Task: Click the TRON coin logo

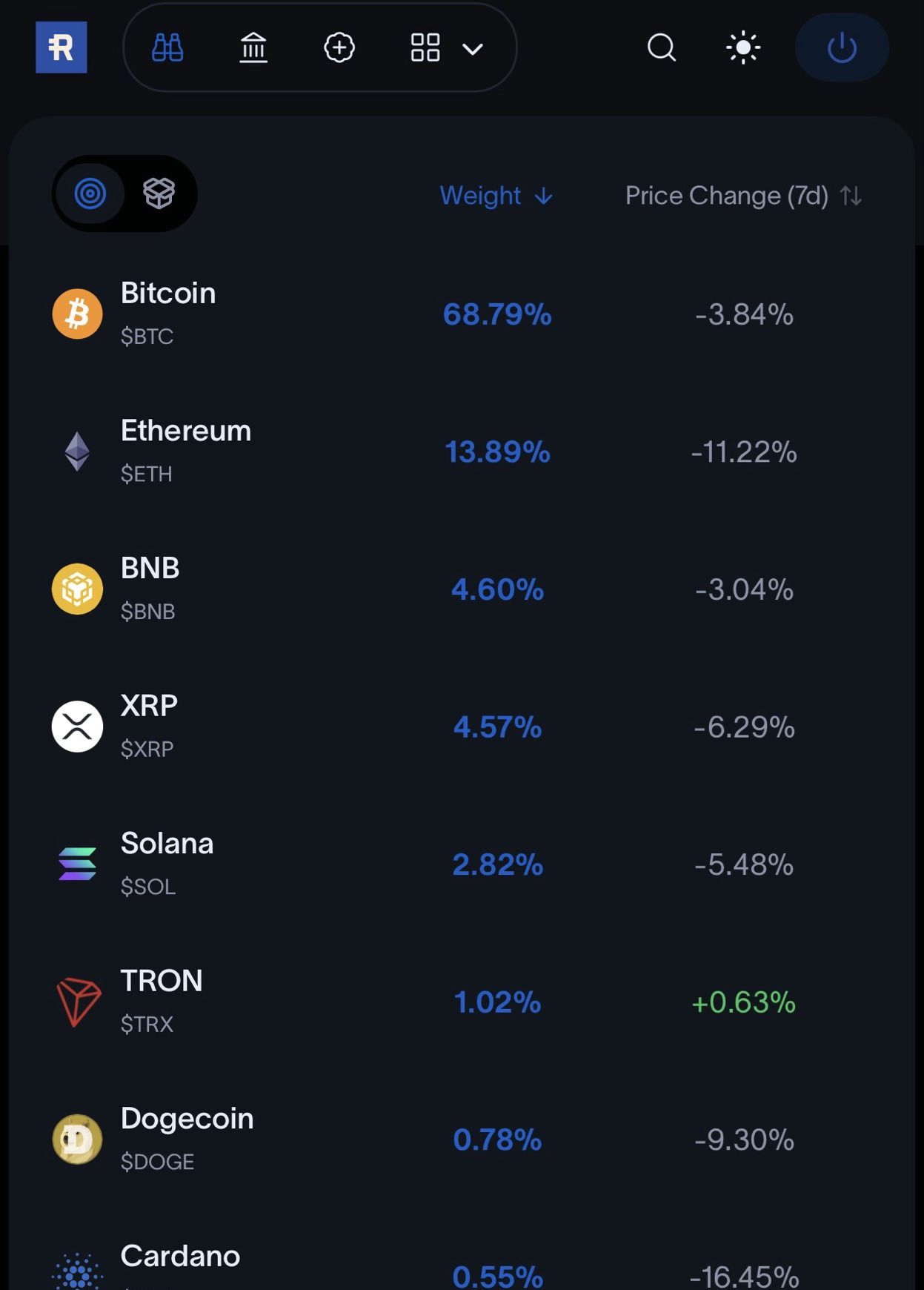Action: [78, 1002]
